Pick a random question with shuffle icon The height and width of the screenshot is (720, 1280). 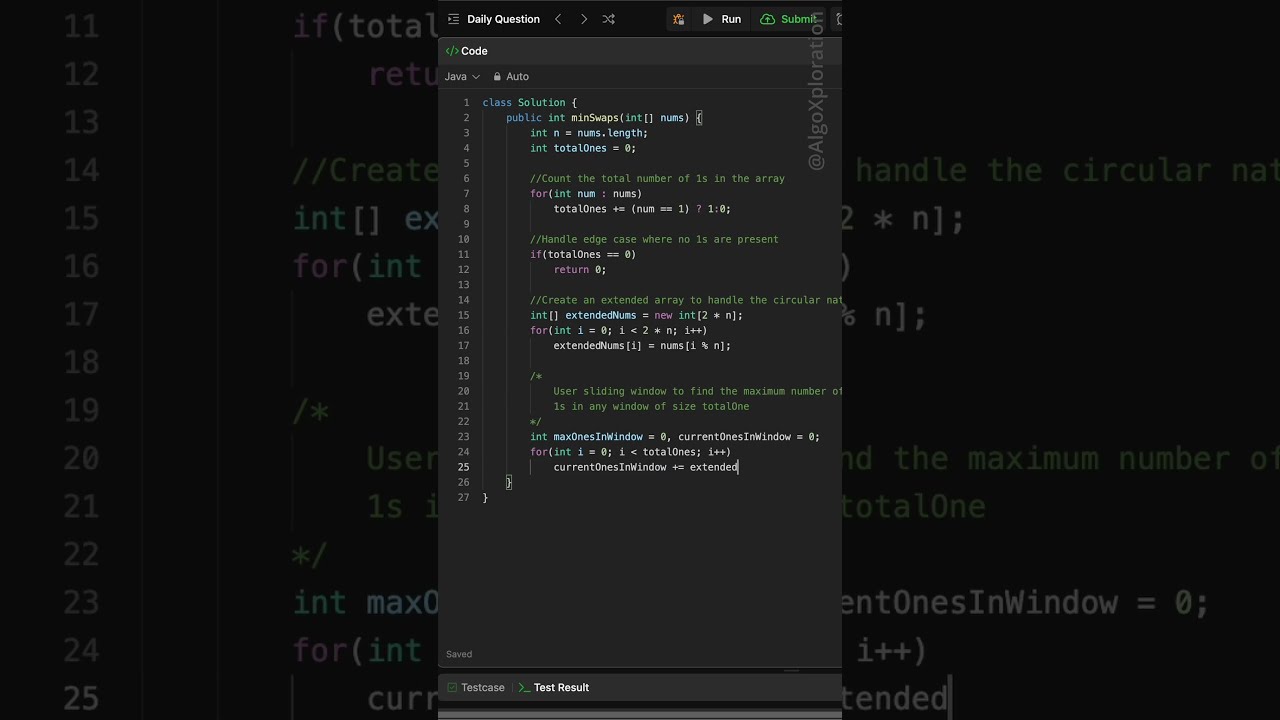[x=608, y=19]
